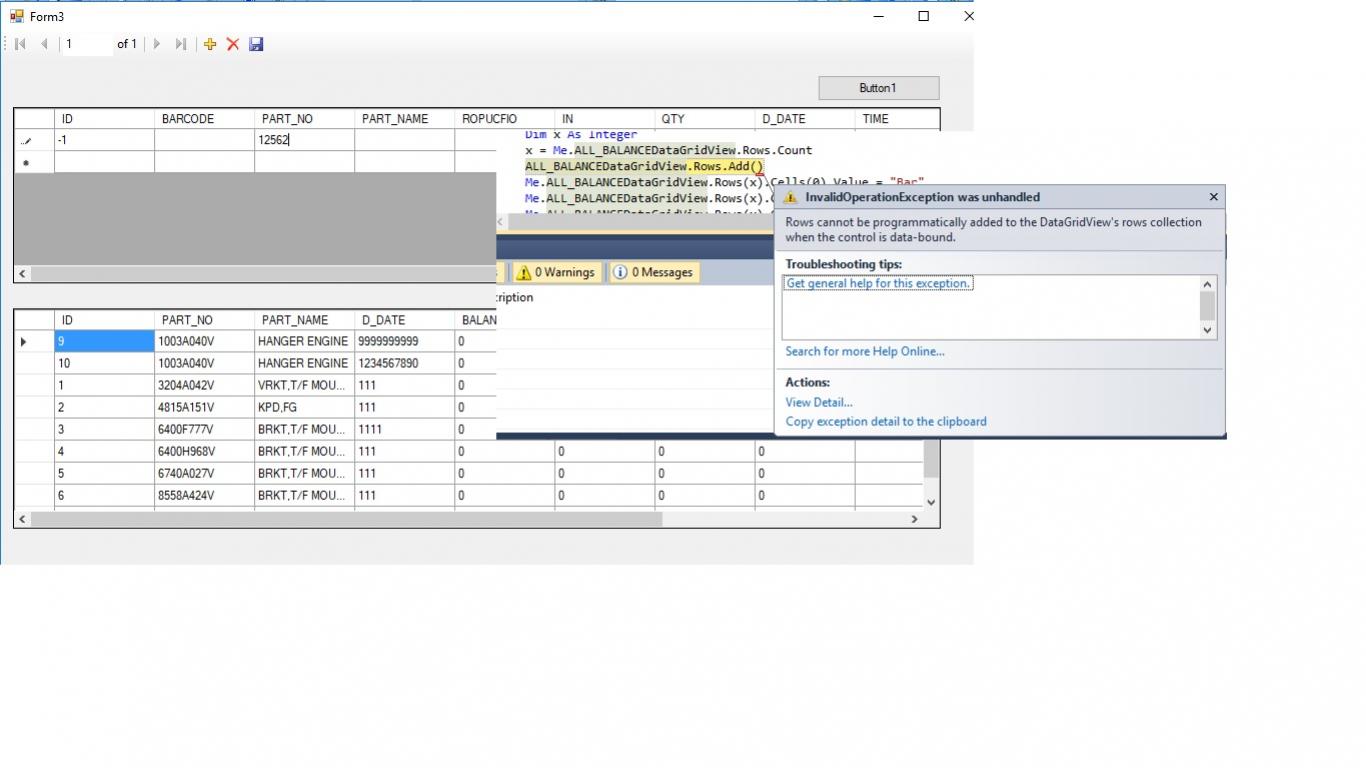This screenshot has width=1366, height=768.
Task: Open Get general help for this exception link
Action: (878, 283)
